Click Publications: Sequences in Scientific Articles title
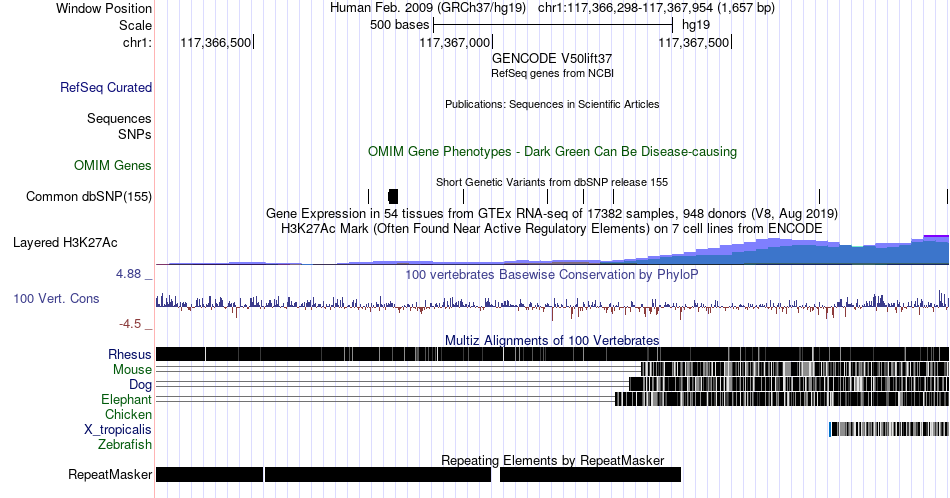The image size is (950, 498). (x=552, y=104)
